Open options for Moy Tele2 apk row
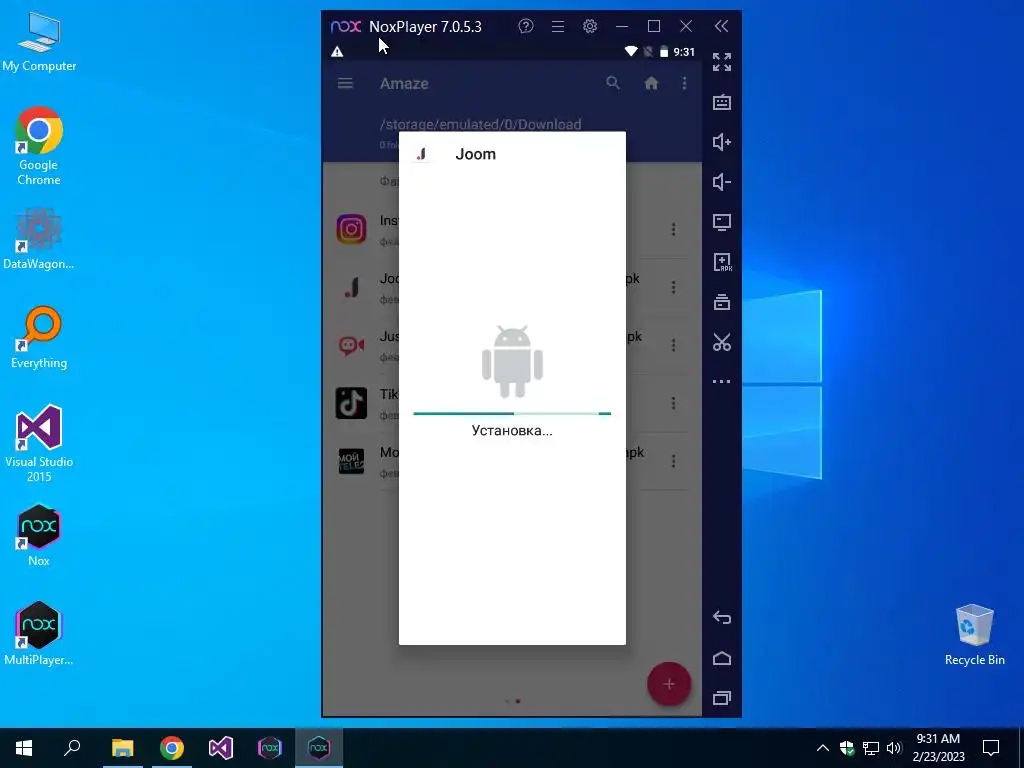Screen dimensions: 1024x768 click(x=673, y=462)
